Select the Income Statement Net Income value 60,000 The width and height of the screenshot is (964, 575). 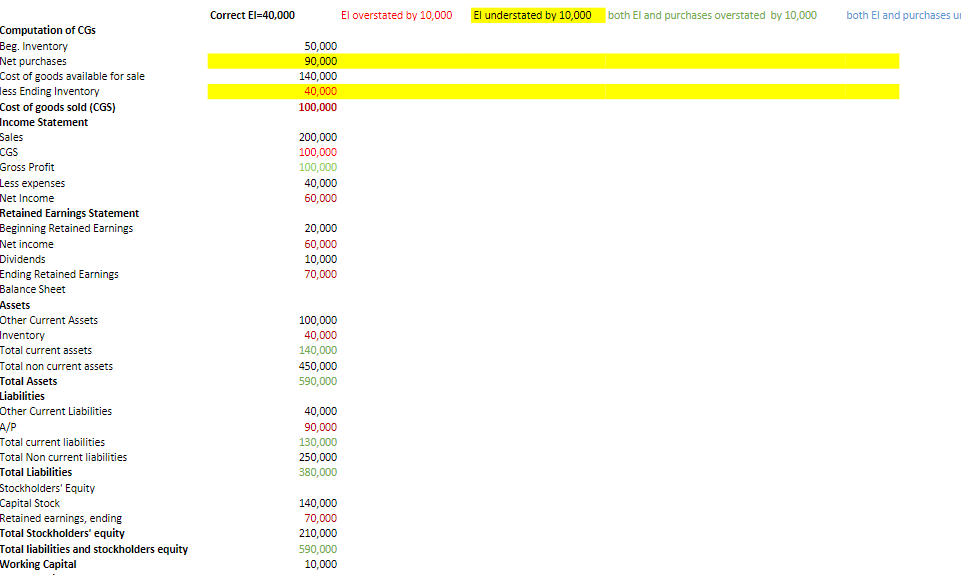point(320,199)
